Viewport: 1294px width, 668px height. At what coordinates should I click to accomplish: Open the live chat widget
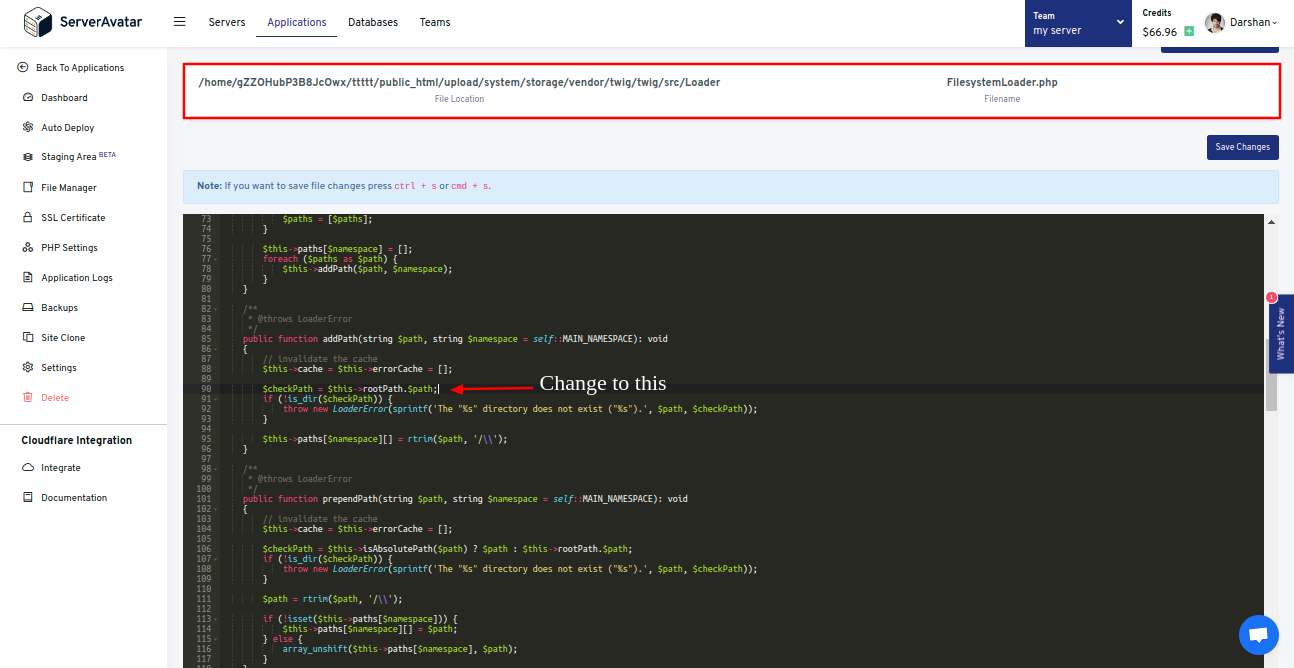click(1258, 635)
